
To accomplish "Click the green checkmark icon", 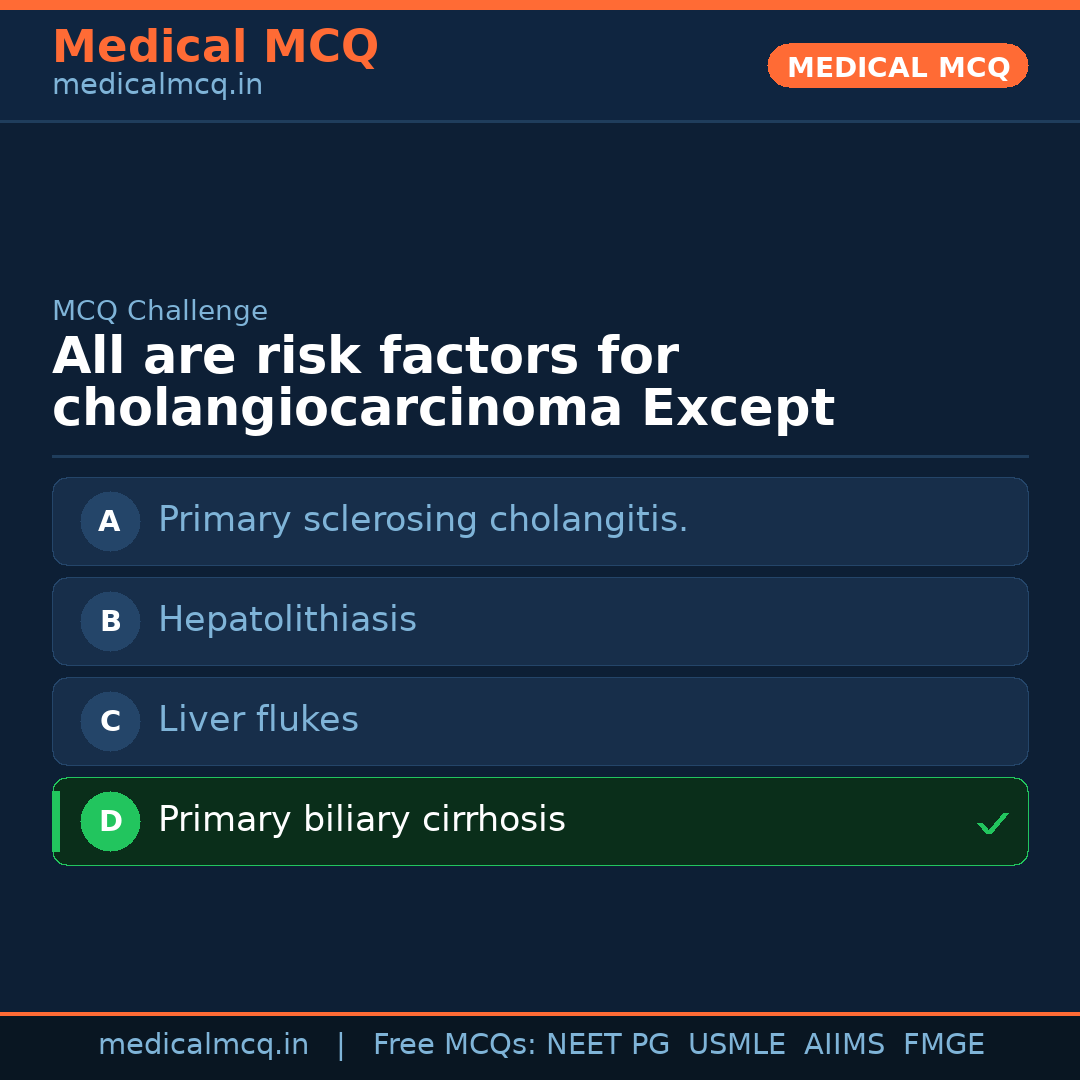I will [992, 824].
